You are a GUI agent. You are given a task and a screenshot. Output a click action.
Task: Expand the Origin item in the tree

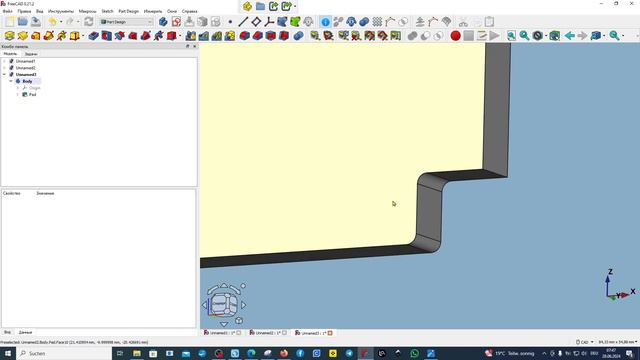point(18,88)
